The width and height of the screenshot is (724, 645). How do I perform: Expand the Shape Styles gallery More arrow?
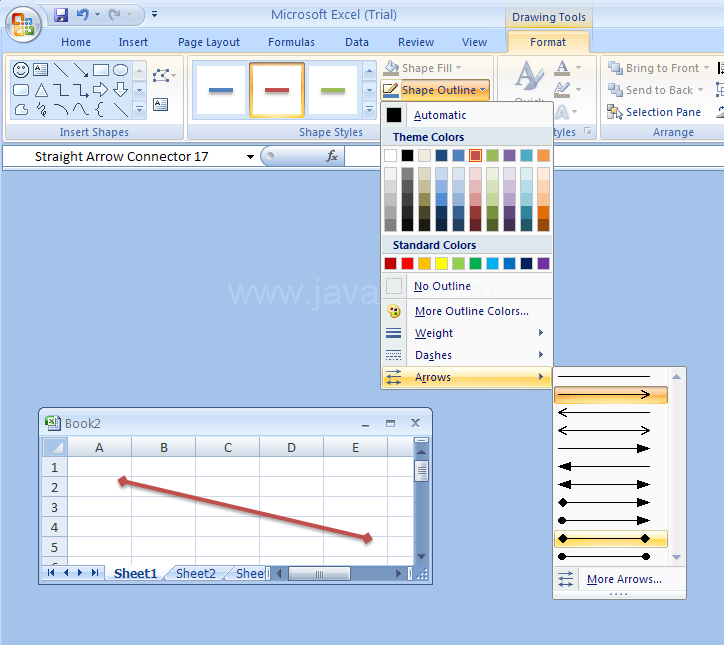[369, 110]
